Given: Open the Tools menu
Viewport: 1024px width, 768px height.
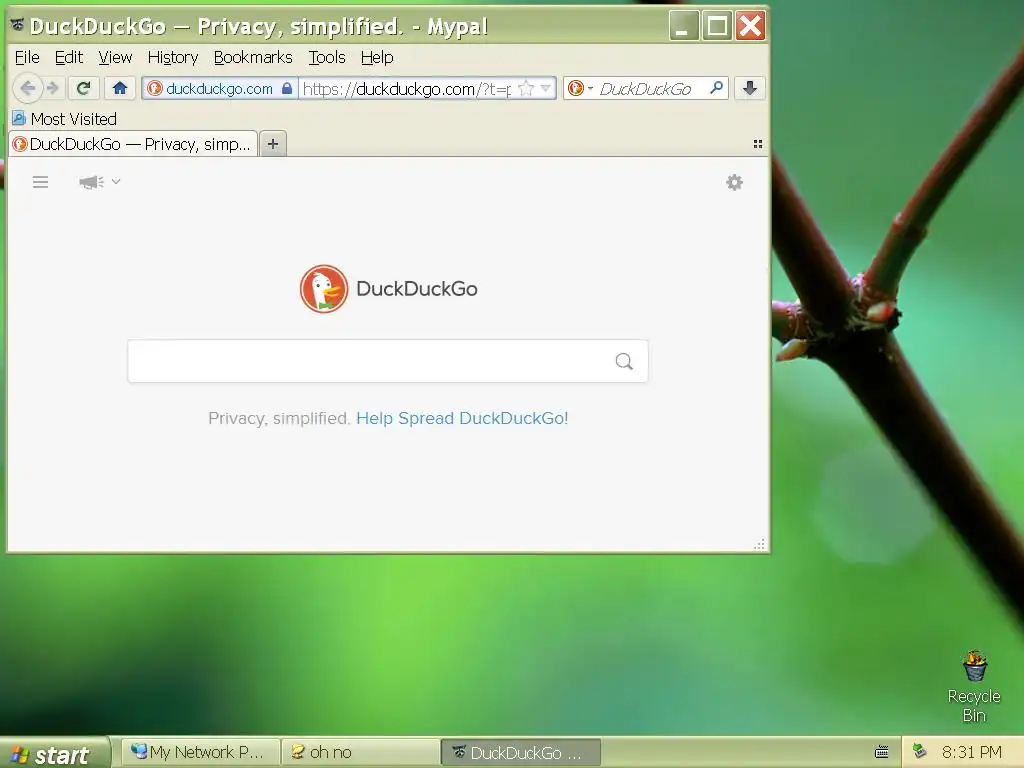Looking at the screenshot, I should (327, 57).
